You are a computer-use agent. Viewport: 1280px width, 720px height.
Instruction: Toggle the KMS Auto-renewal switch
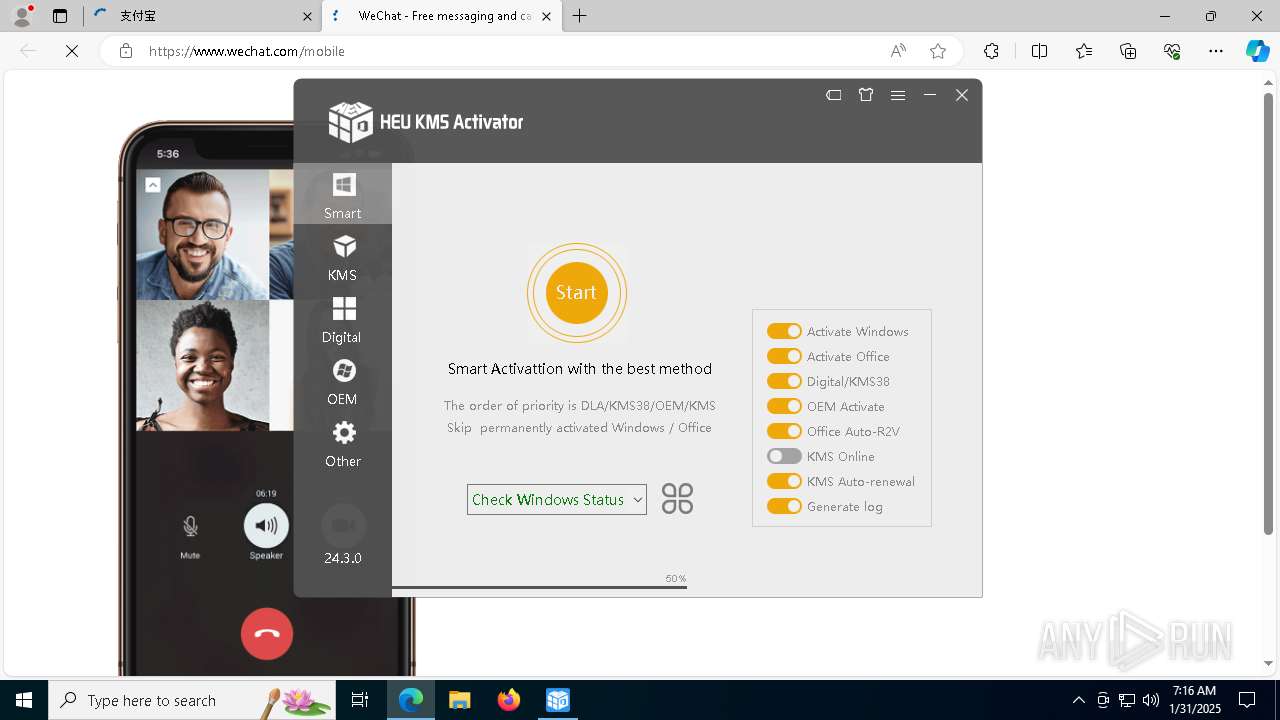pos(784,481)
